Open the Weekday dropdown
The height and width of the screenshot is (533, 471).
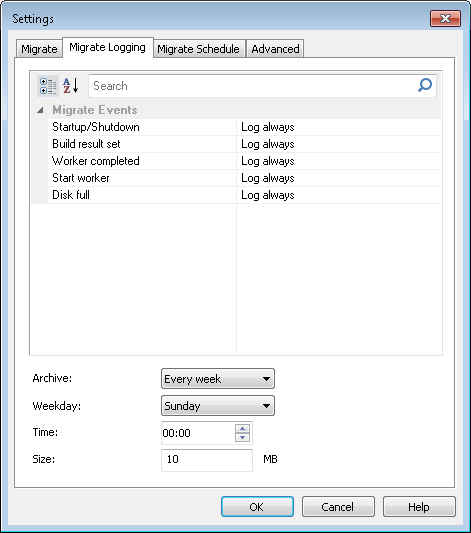pyautogui.click(x=218, y=406)
